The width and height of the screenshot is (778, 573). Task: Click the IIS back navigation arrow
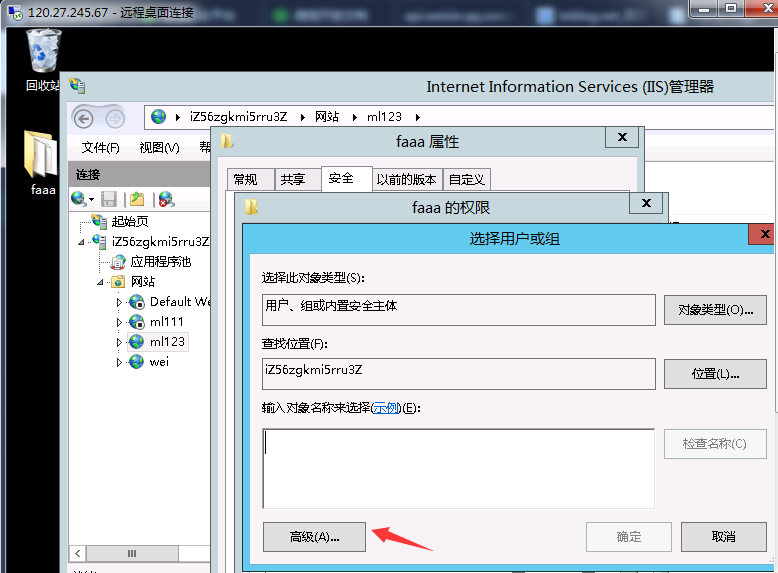tap(84, 118)
